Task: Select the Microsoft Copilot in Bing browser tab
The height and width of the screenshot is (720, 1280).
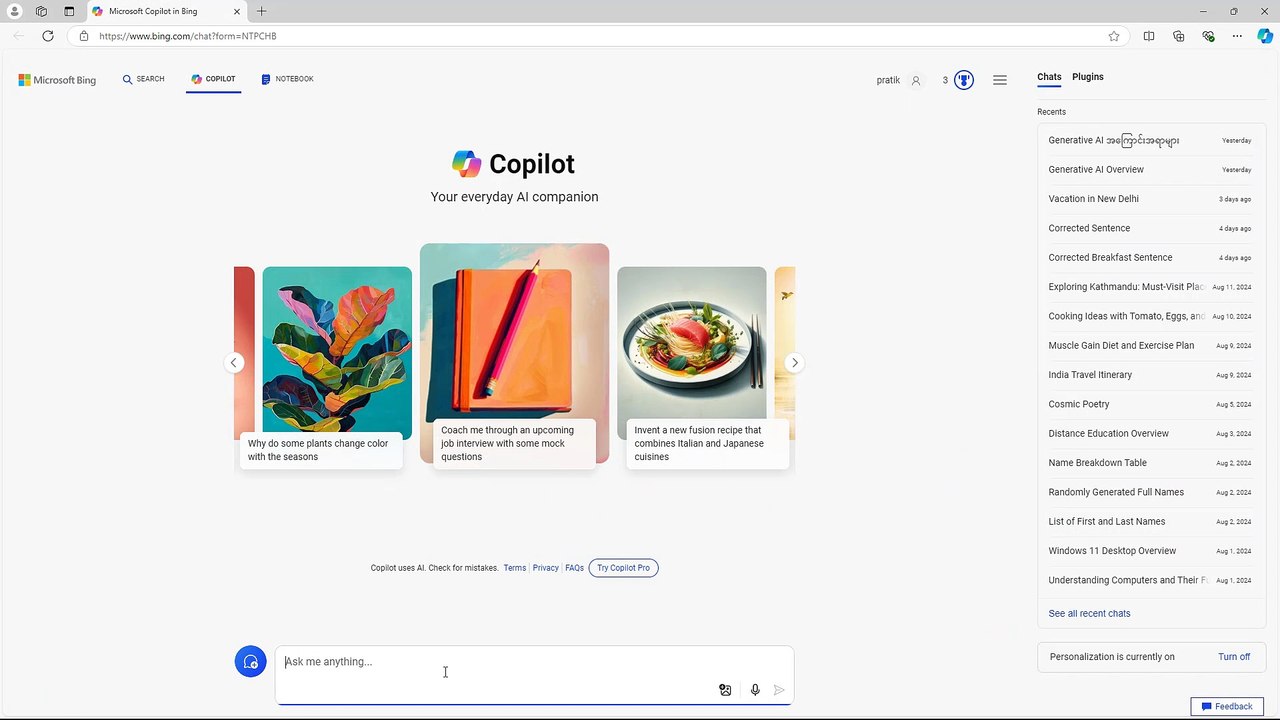Action: point(165,11)
